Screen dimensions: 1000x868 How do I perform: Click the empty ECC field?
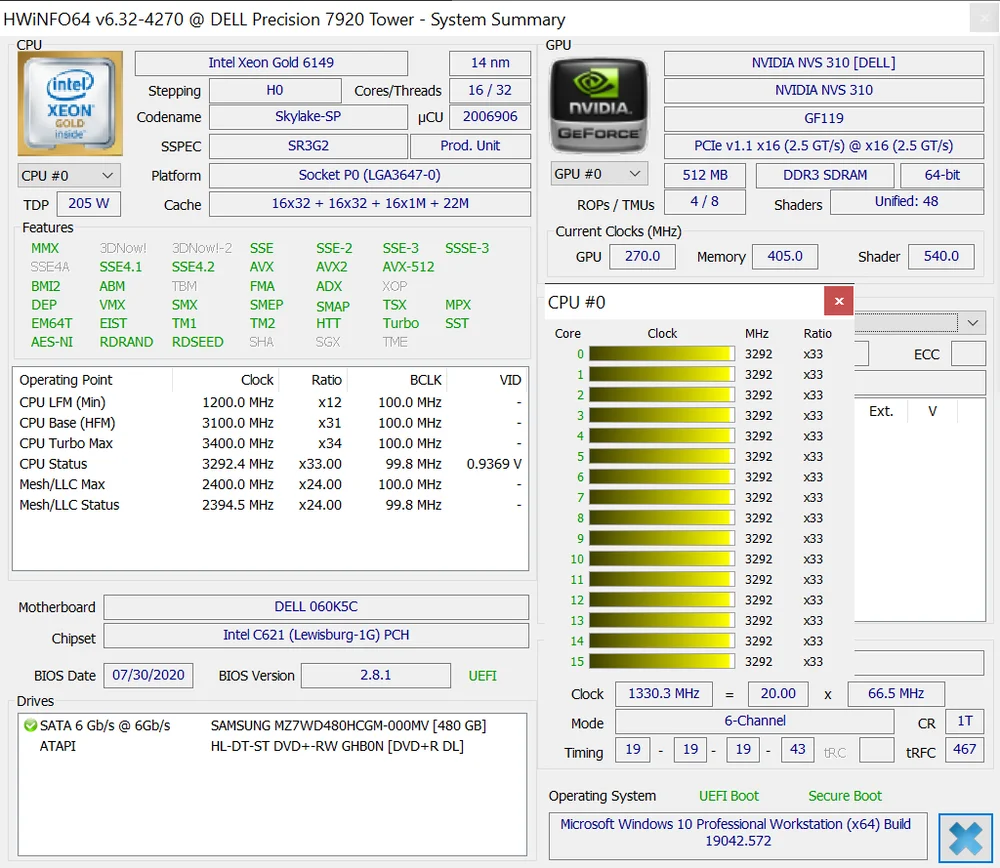(x=968, y=354)
